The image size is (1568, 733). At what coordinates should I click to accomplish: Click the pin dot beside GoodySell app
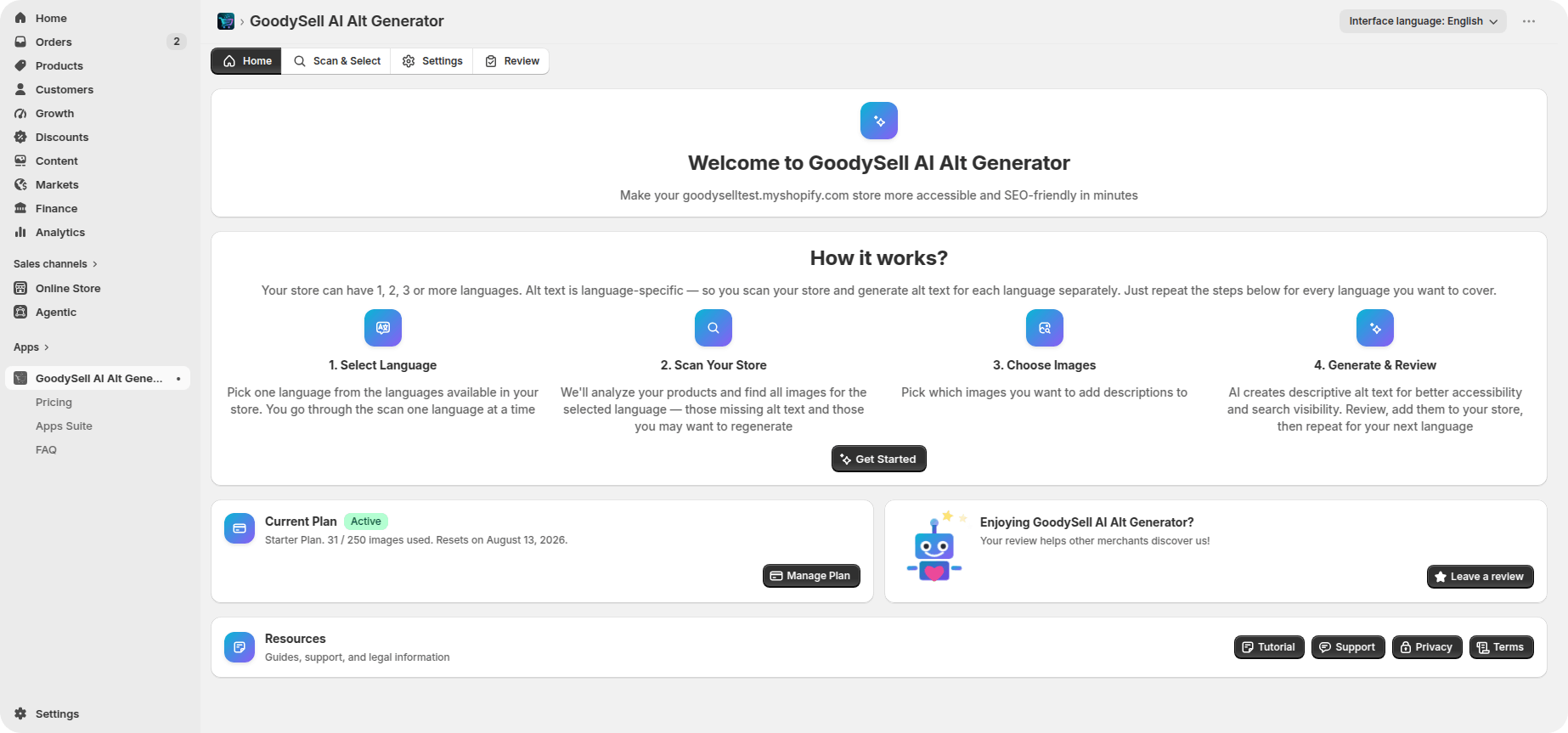pyautogui.click(x=178, y=378)
